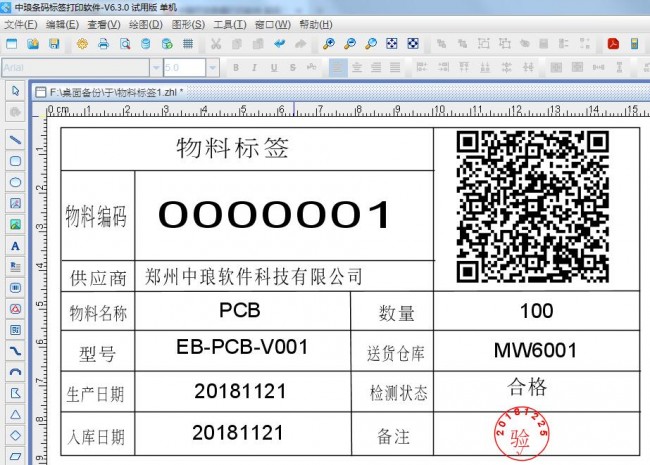Viewport: 650px width, 465px height.
Task: Click the Save floppy disk icon
Action: point(54,44)
